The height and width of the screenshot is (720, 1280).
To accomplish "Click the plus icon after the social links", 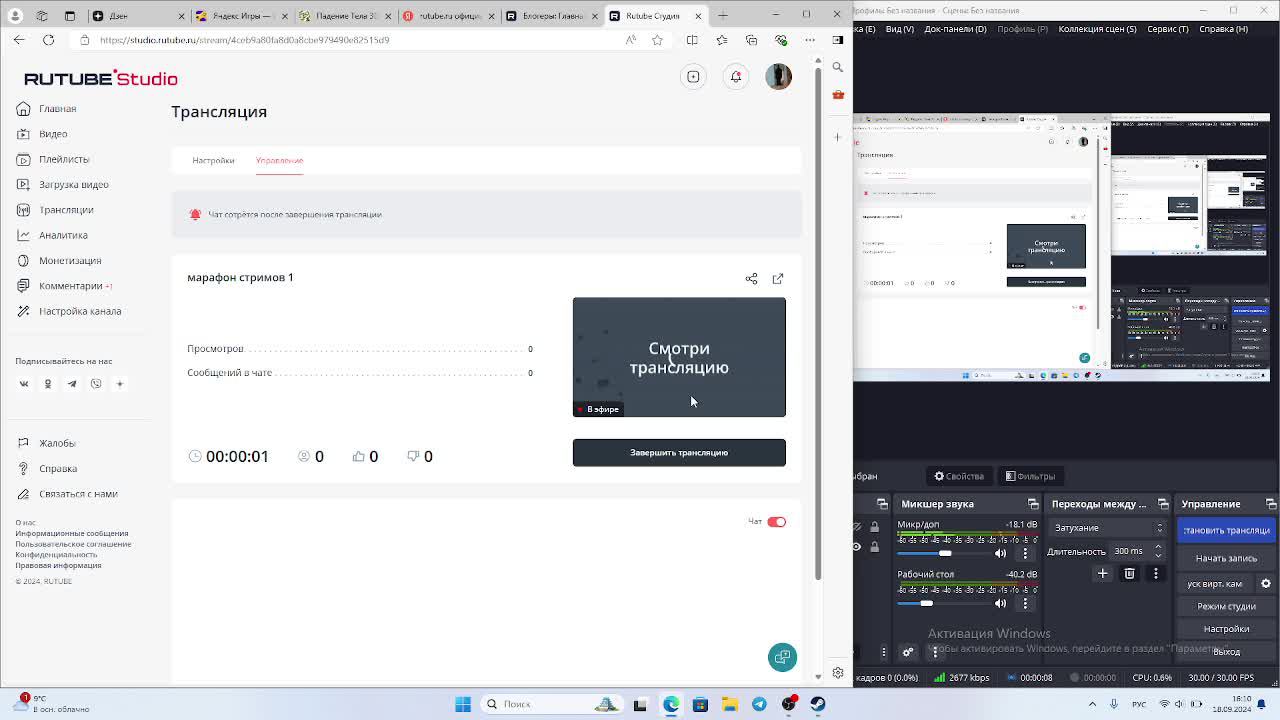I will [120, 384].
